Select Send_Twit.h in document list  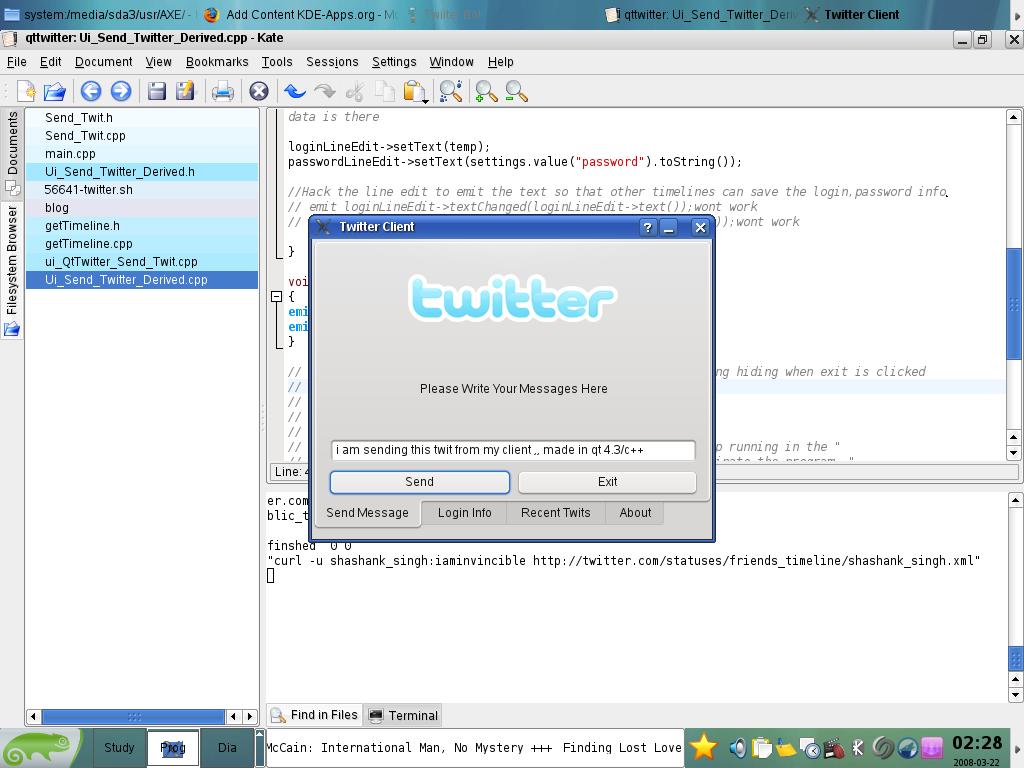click(x=142, y=118)
